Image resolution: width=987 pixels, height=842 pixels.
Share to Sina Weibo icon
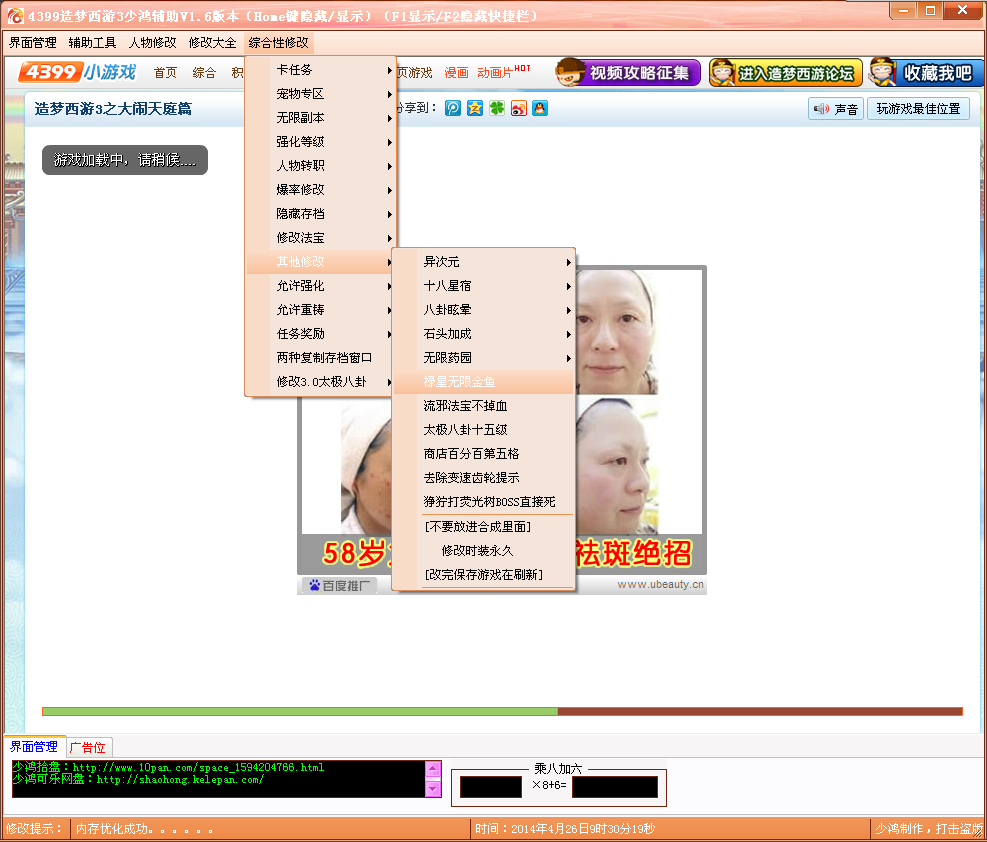tap(518, 108)
